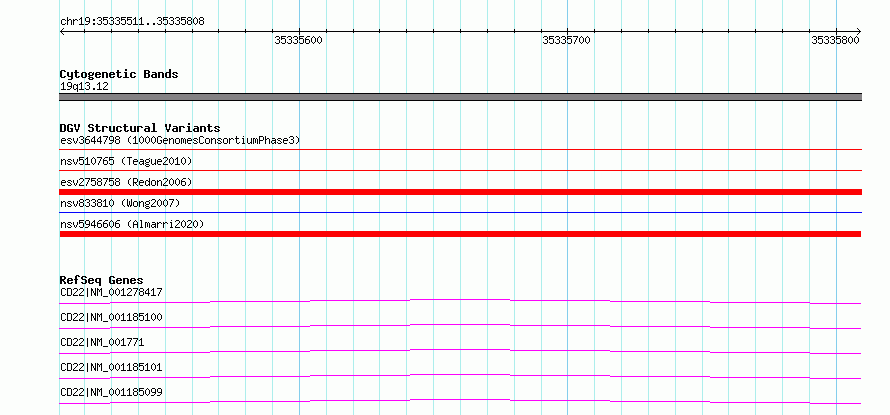Image resolution: width=890 pixels, height=415 pixels.
Task: Select the RefSeq Genes track title
Action: (x=101, y=280)
